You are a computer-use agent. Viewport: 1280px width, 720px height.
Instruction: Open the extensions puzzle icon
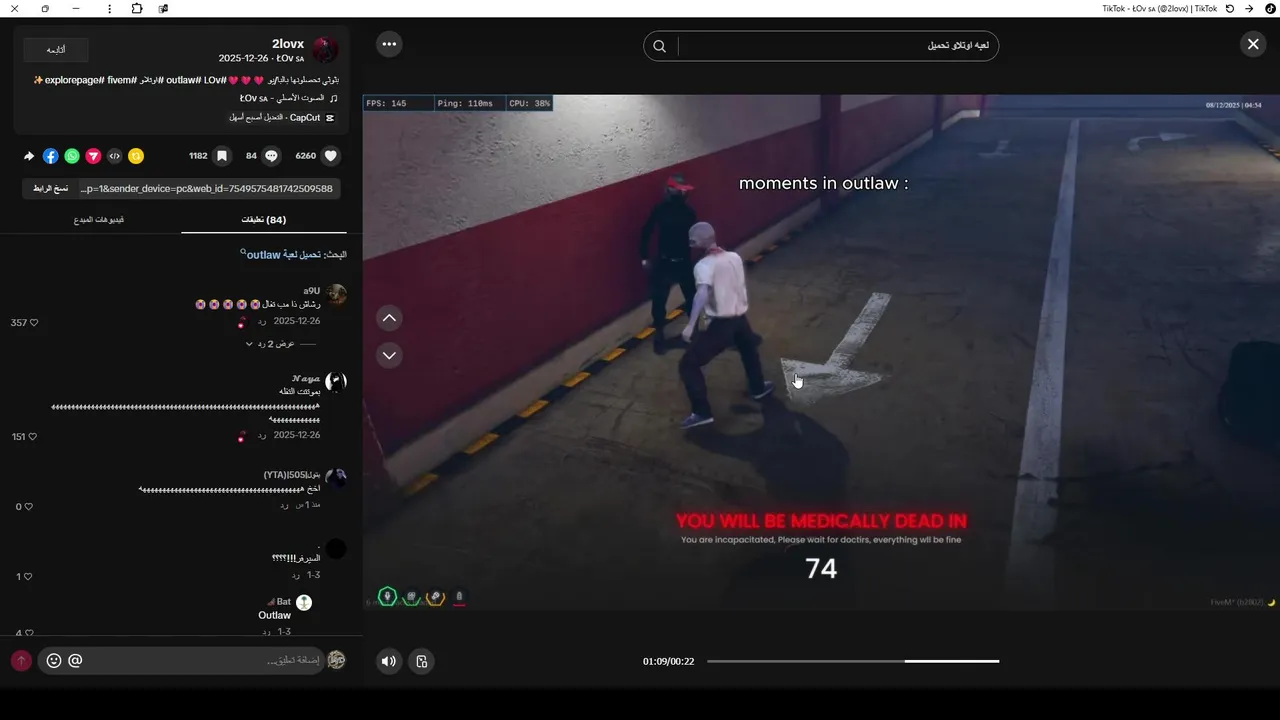click(x=137, y=8)
